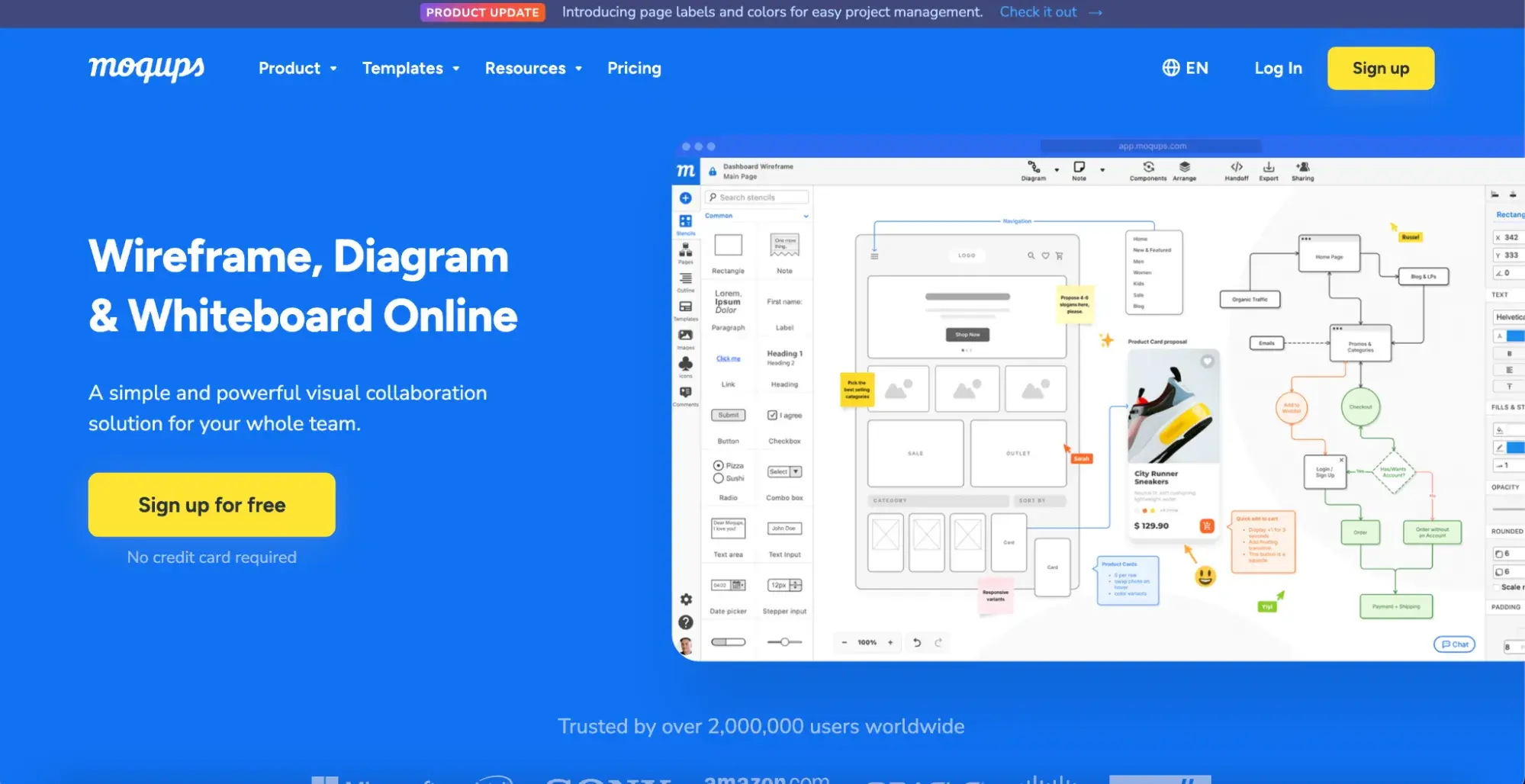
Task: Click the Components toolbar icon
Action: tap(1148, 167)
